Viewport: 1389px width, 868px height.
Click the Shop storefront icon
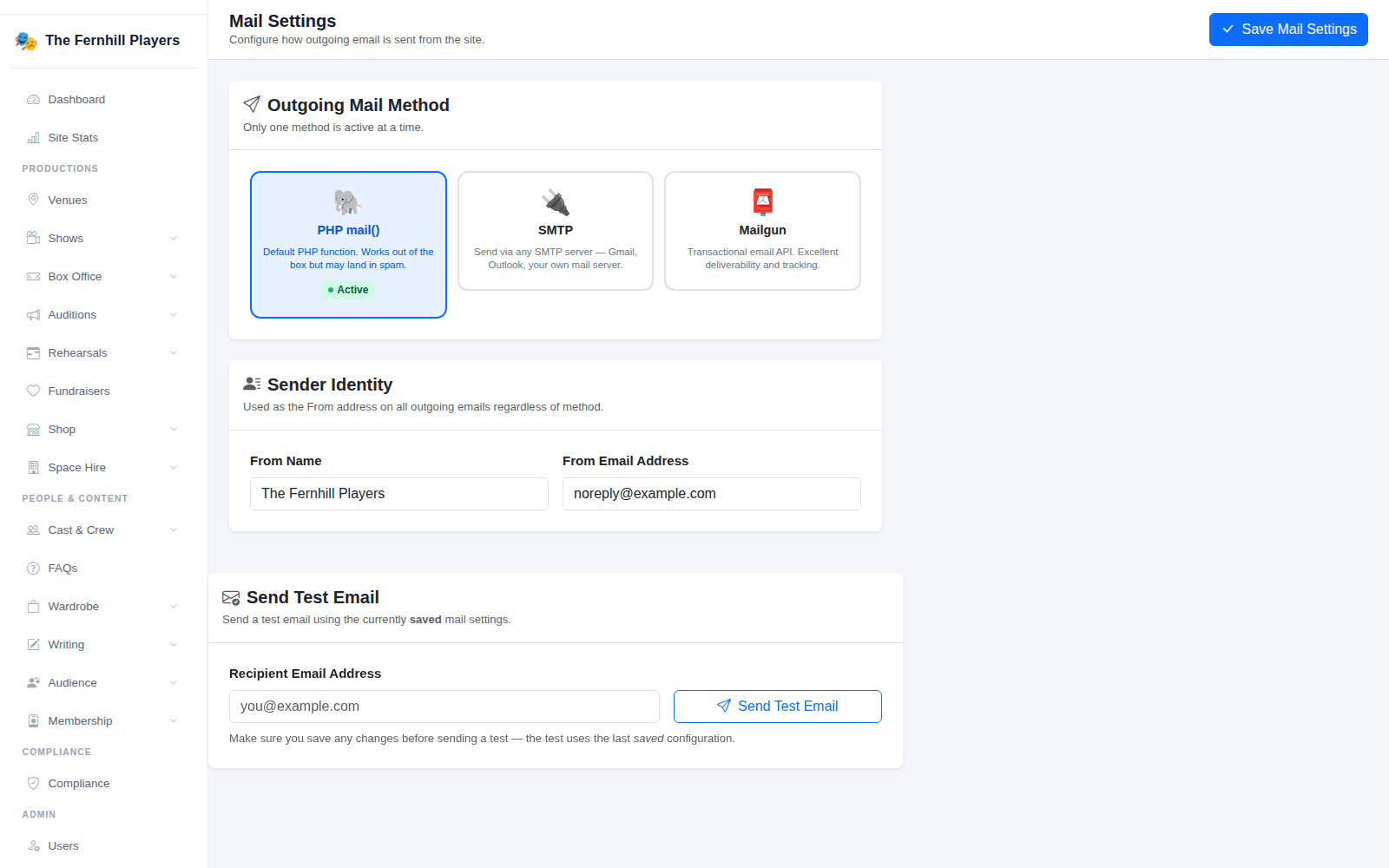coord(33,430)
